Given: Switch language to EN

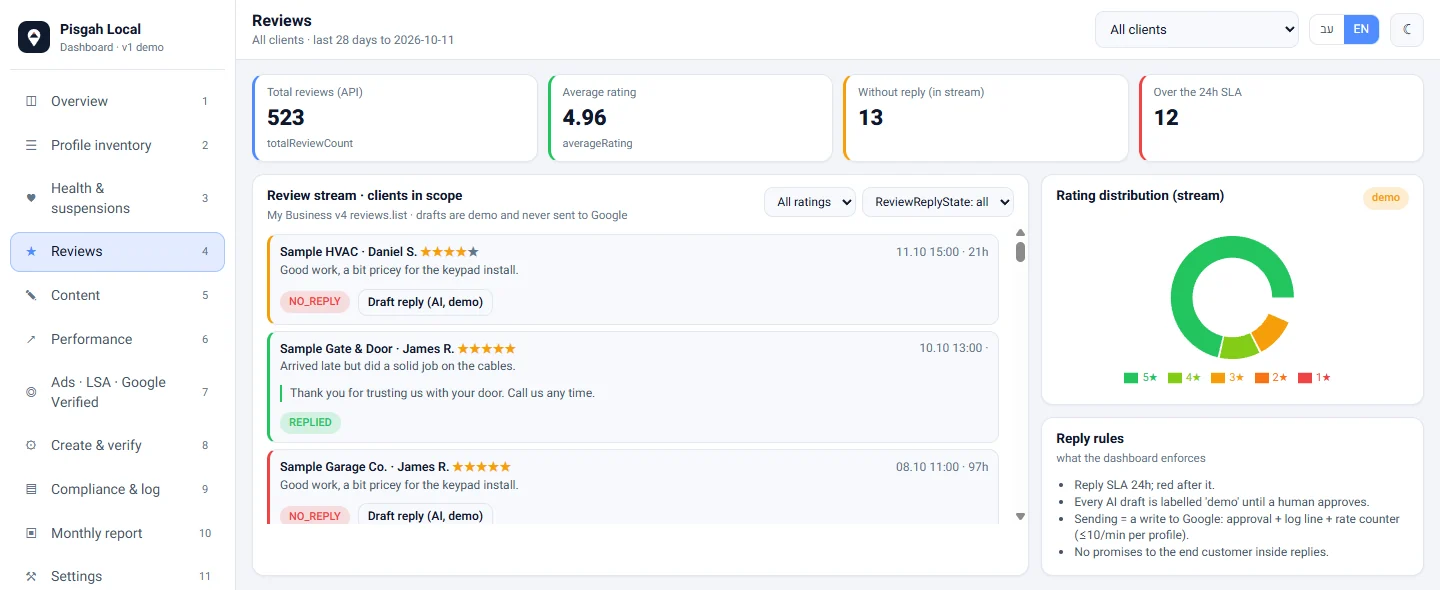Looking at the screenshot, I should (x=1361, y=29).
